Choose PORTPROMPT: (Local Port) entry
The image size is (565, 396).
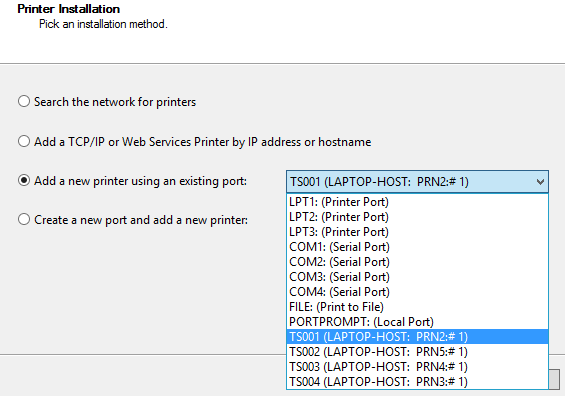pos(417,322)
